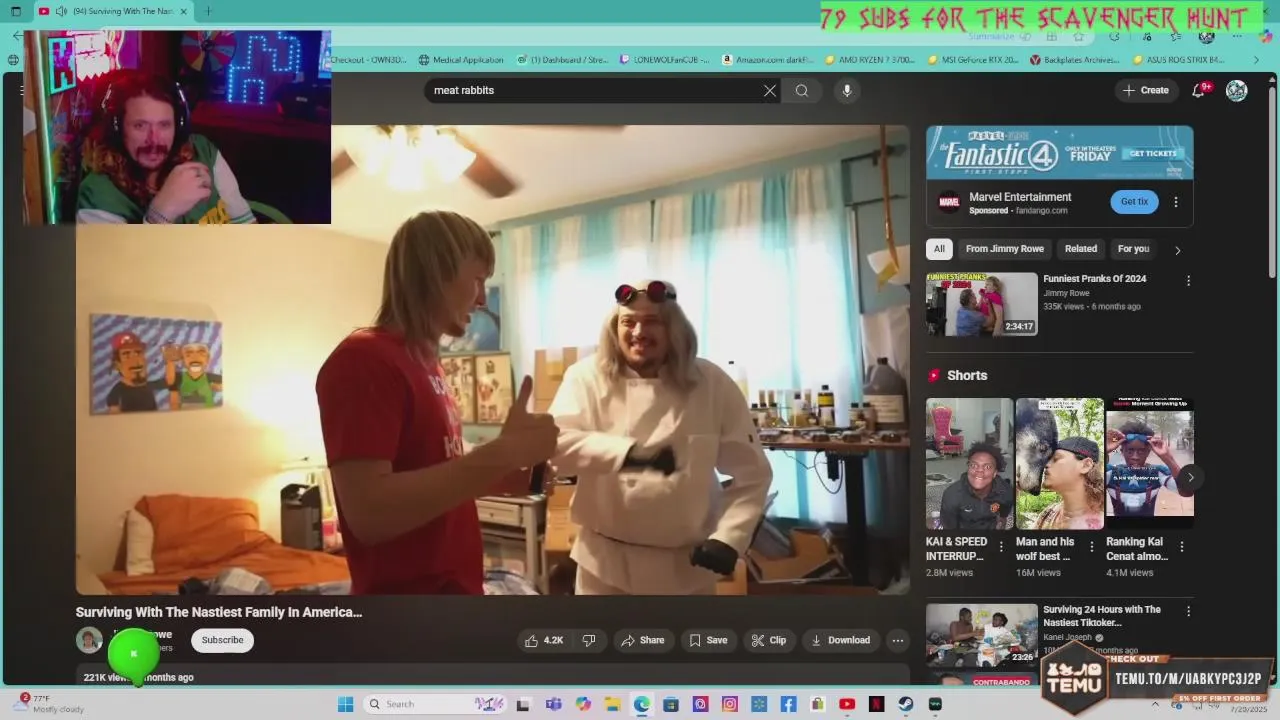Open the 'Ranking Kai Cenat almo...' short

(x=1149, y=464)
